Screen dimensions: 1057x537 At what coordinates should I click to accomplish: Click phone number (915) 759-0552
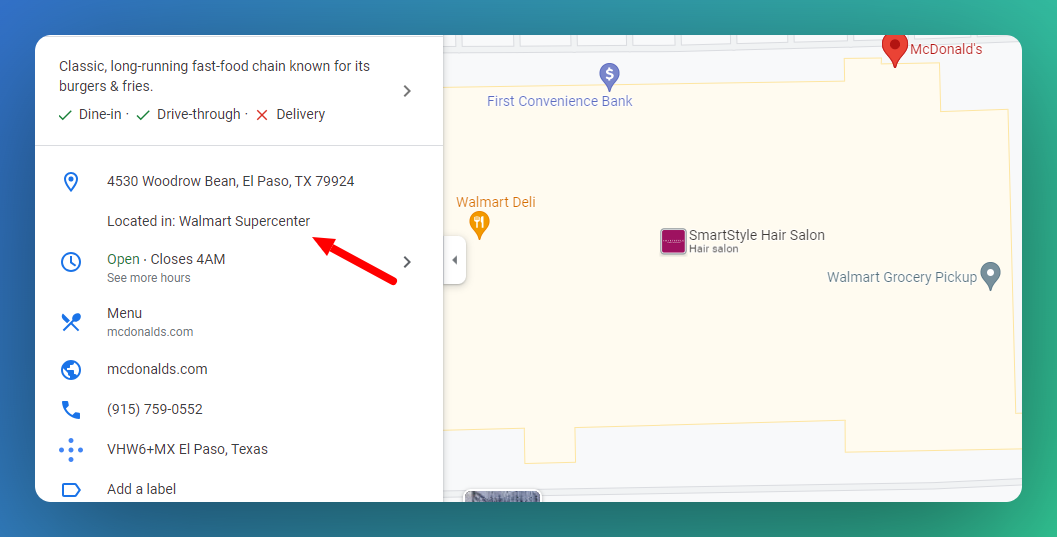(x=155, y=409)
